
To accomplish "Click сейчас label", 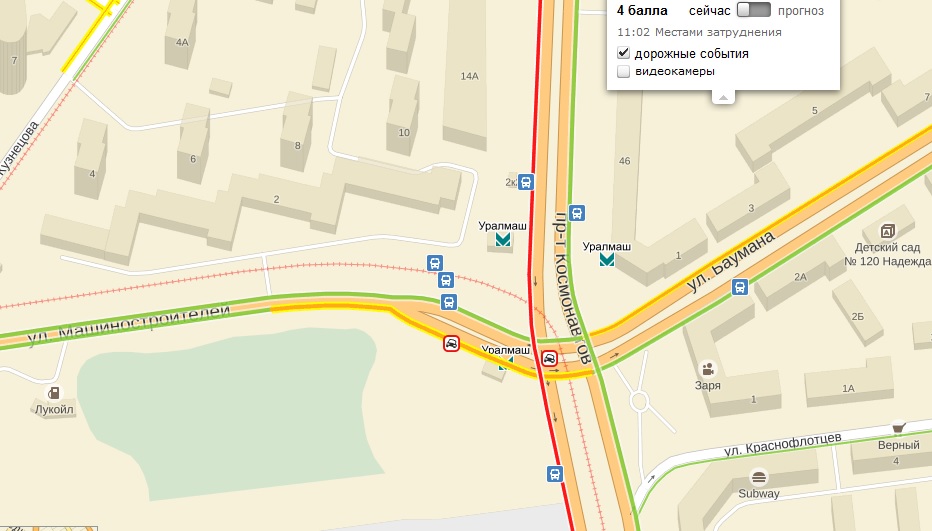I will click(710, 11).
